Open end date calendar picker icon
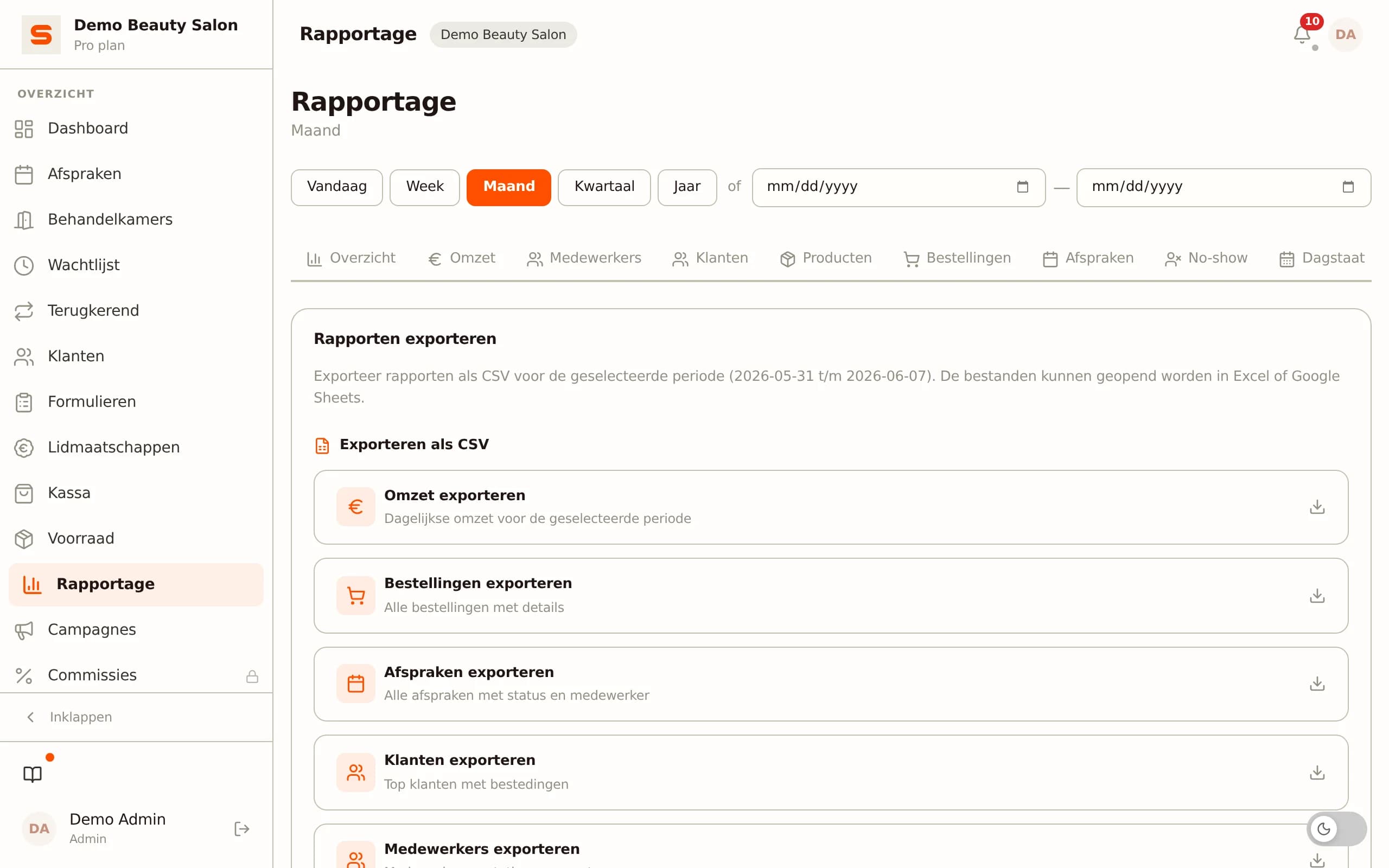The height and width of the screenshot is (868, 1389). tap(1348, 187)
